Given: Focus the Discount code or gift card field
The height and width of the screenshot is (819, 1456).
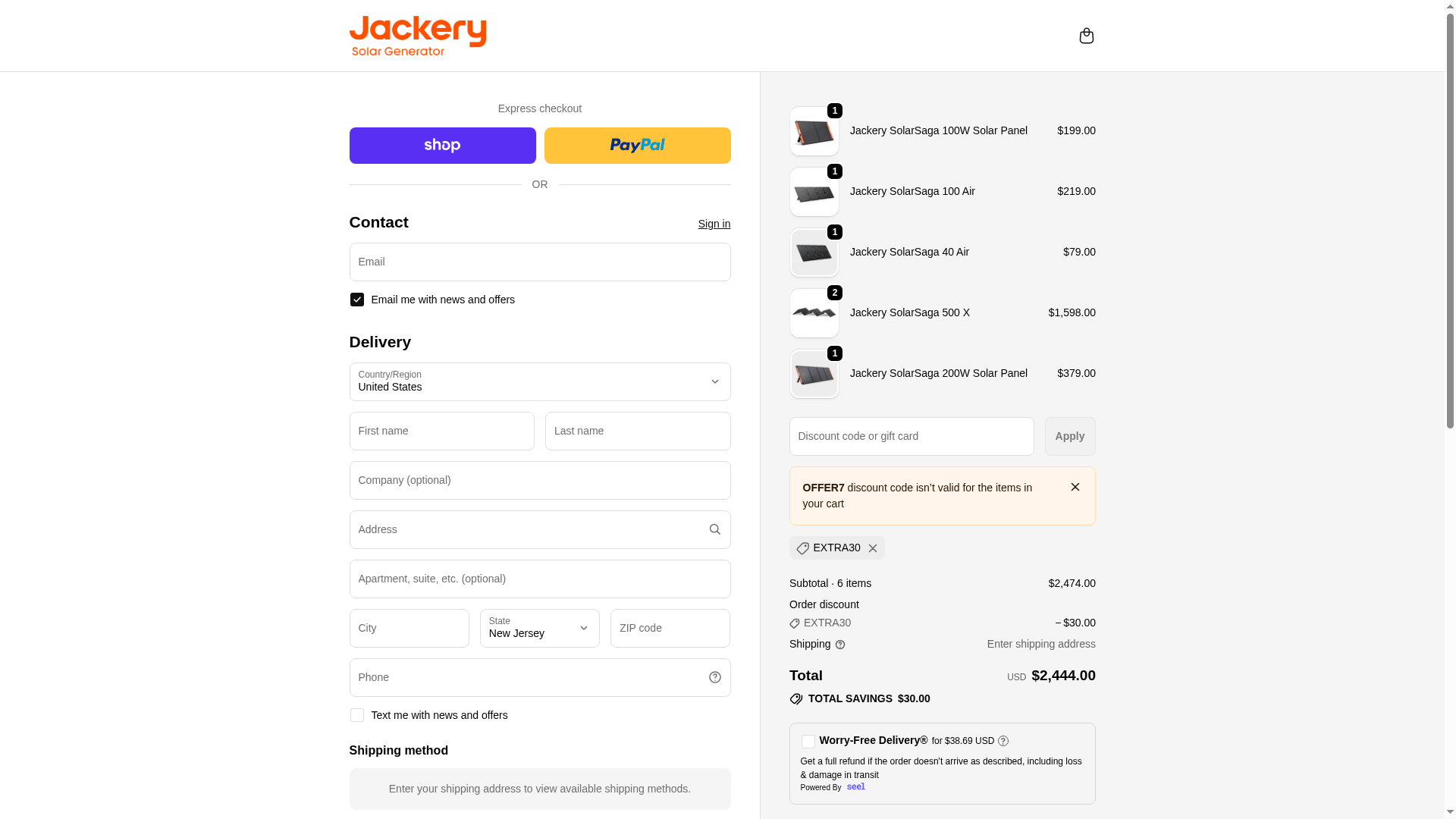Looking at the screenshot, I should tap(912, 436).
